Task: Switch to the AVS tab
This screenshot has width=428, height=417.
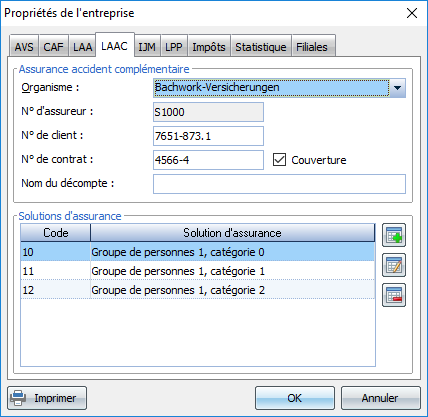Action: [x=24, y=47]
